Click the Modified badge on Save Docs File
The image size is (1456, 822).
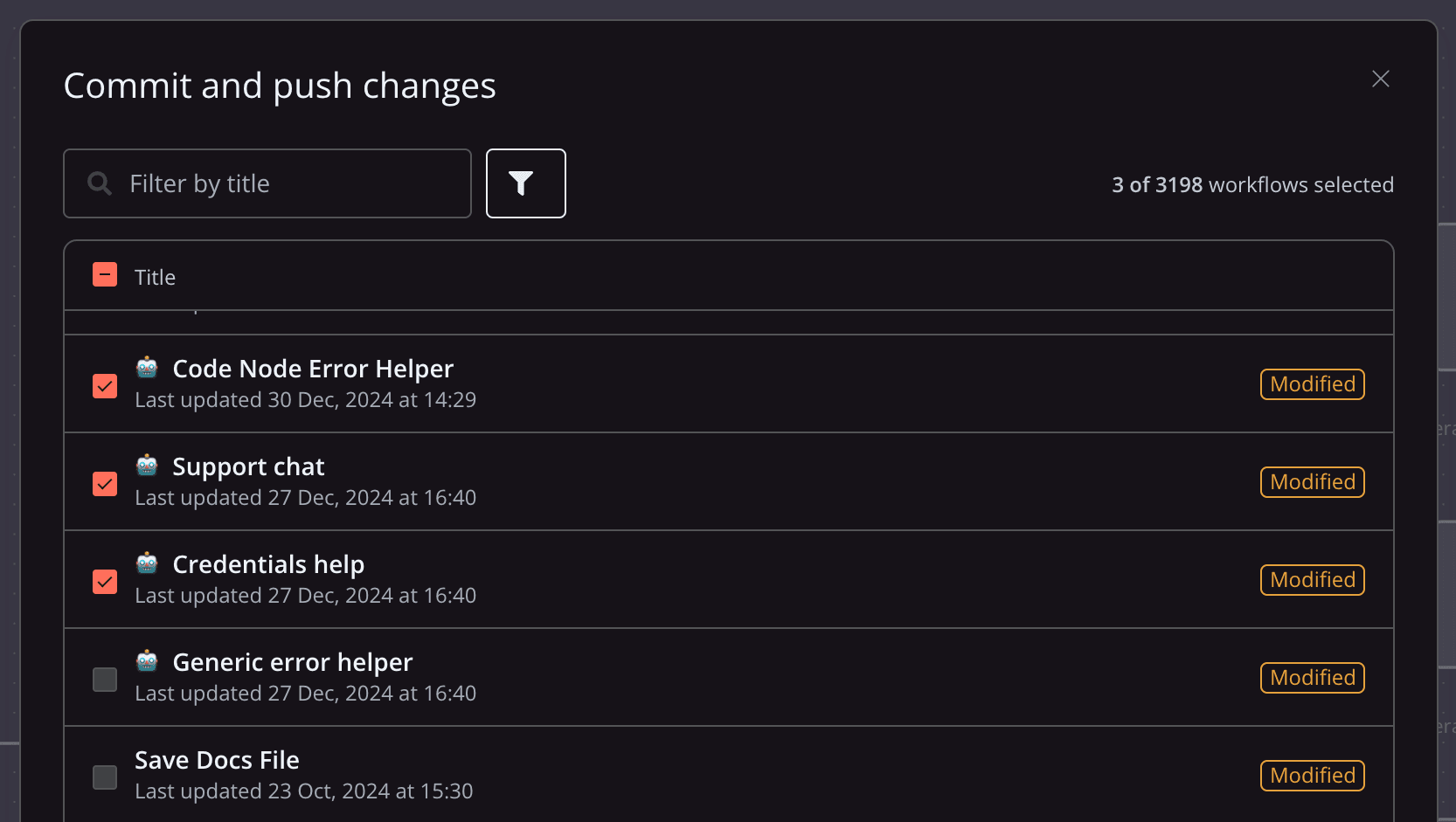1311,775
